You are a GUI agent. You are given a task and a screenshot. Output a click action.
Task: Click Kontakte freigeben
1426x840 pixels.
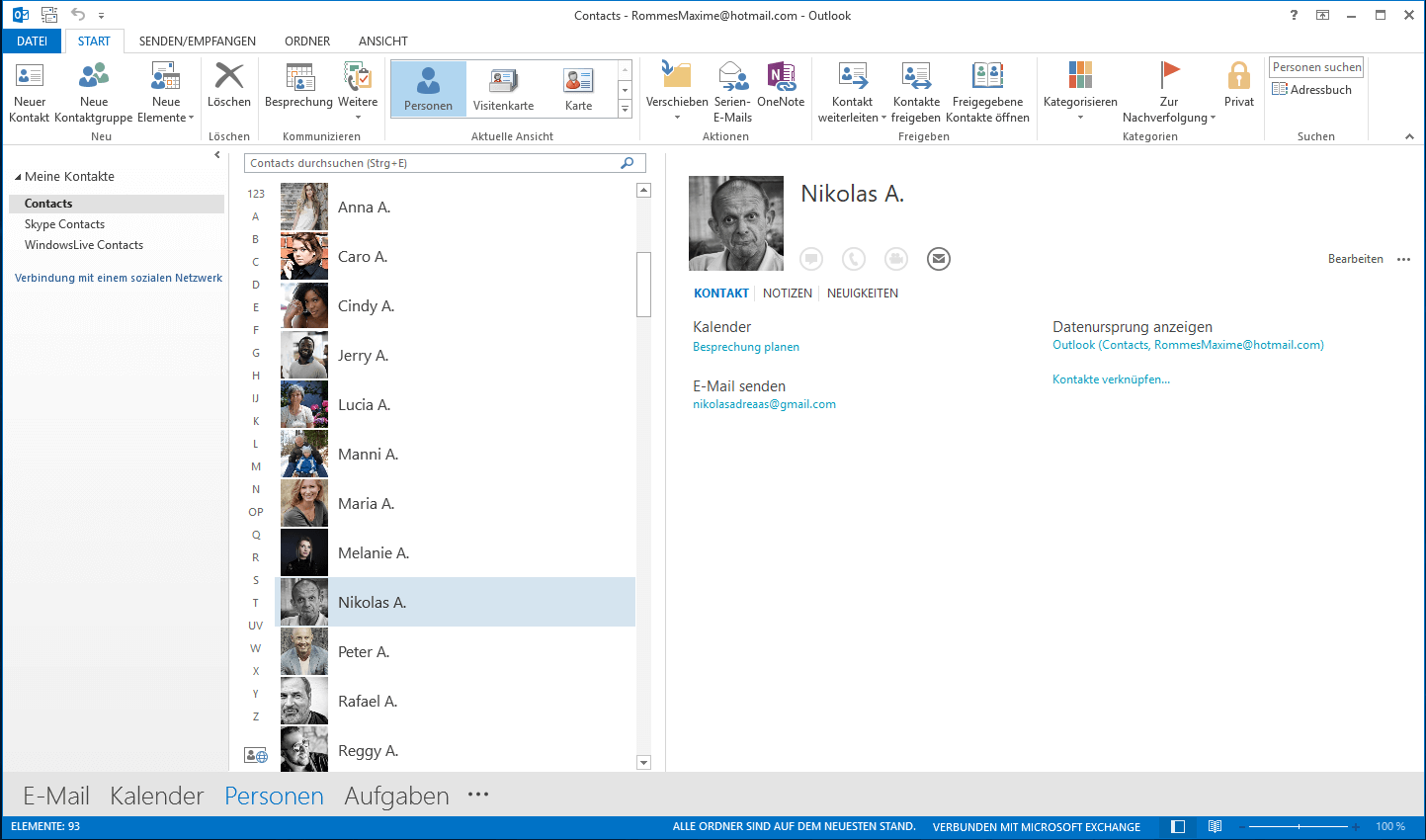pyautogui.click(x=916, y=92)
